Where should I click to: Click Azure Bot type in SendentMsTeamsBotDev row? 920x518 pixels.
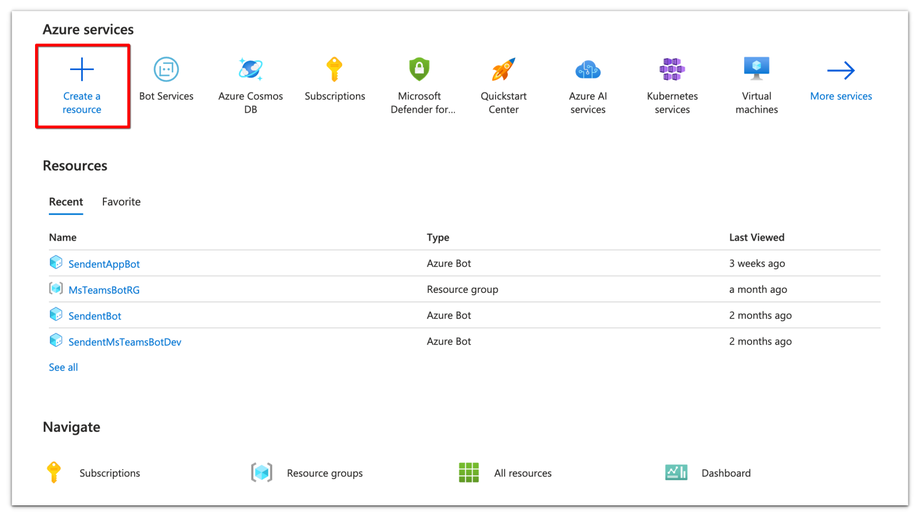click(449, 341)
